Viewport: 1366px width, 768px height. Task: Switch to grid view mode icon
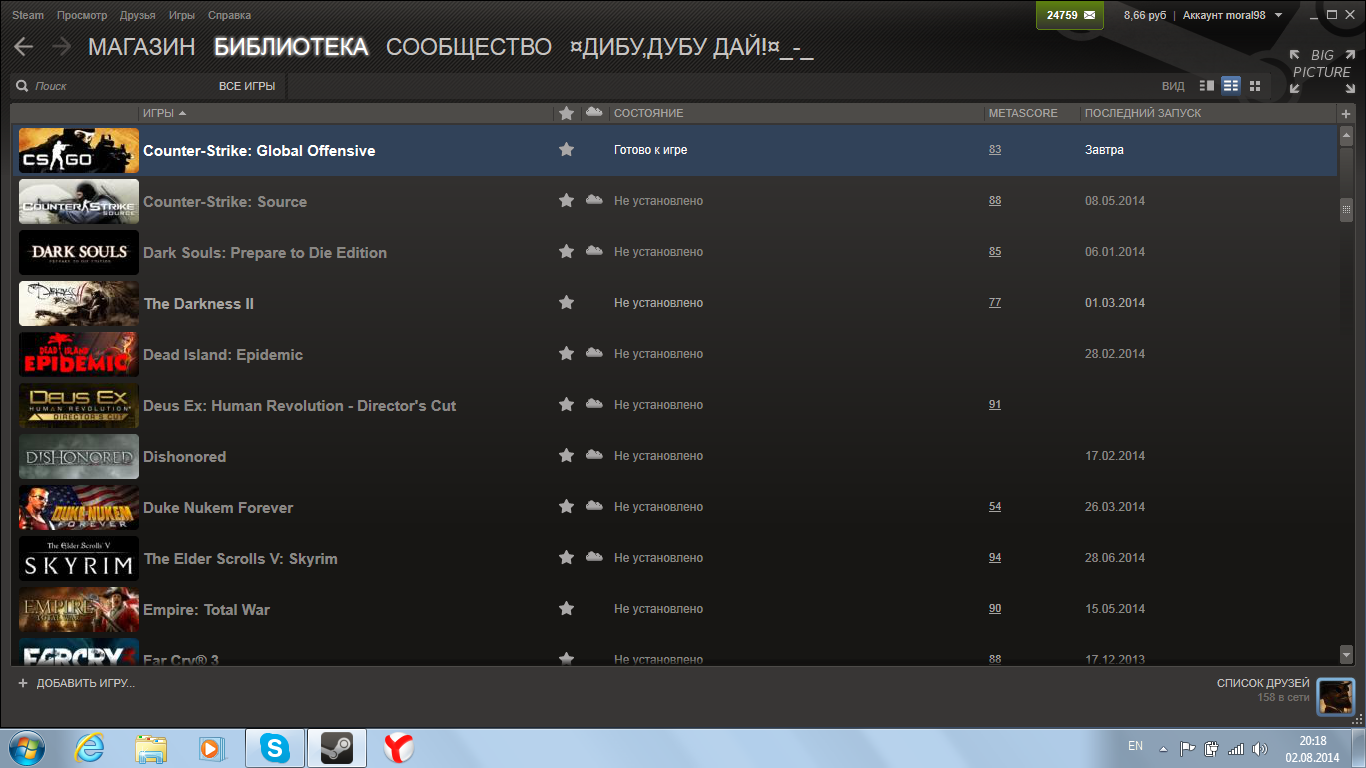click(x=1255, y=86)
